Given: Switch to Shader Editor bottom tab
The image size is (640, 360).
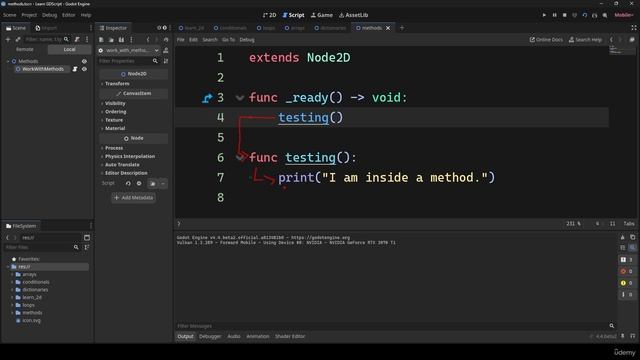Looking at the screenshot, I should (x=290, y=336).
